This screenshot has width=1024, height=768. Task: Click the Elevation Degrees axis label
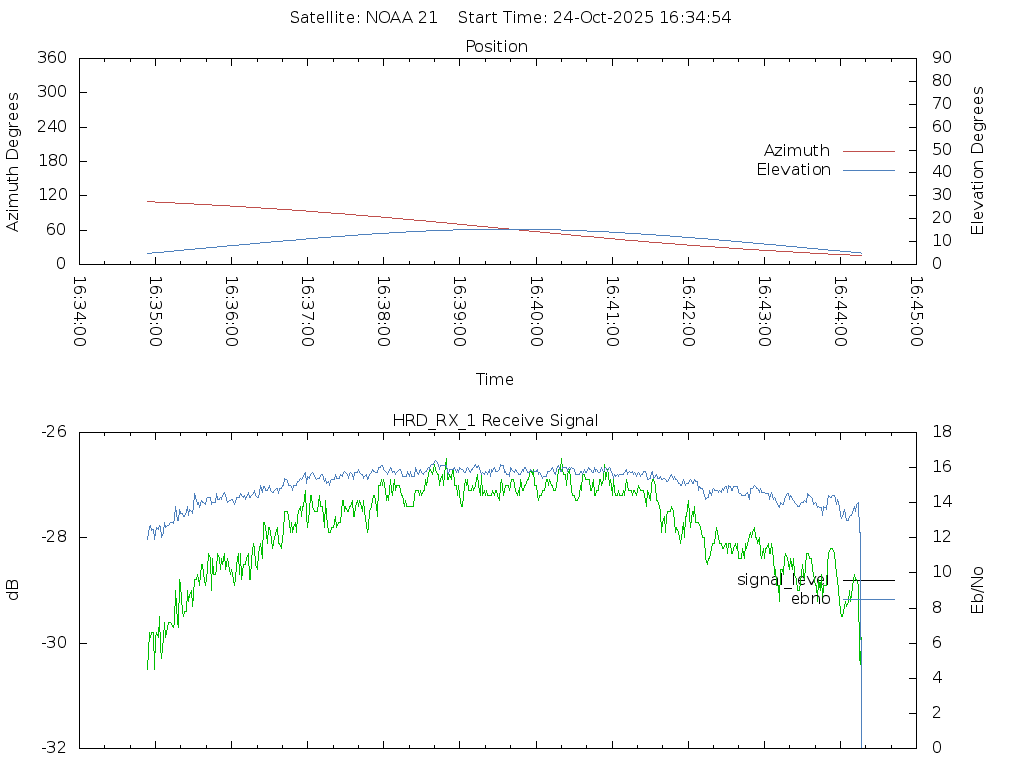[x=978, y=161]
